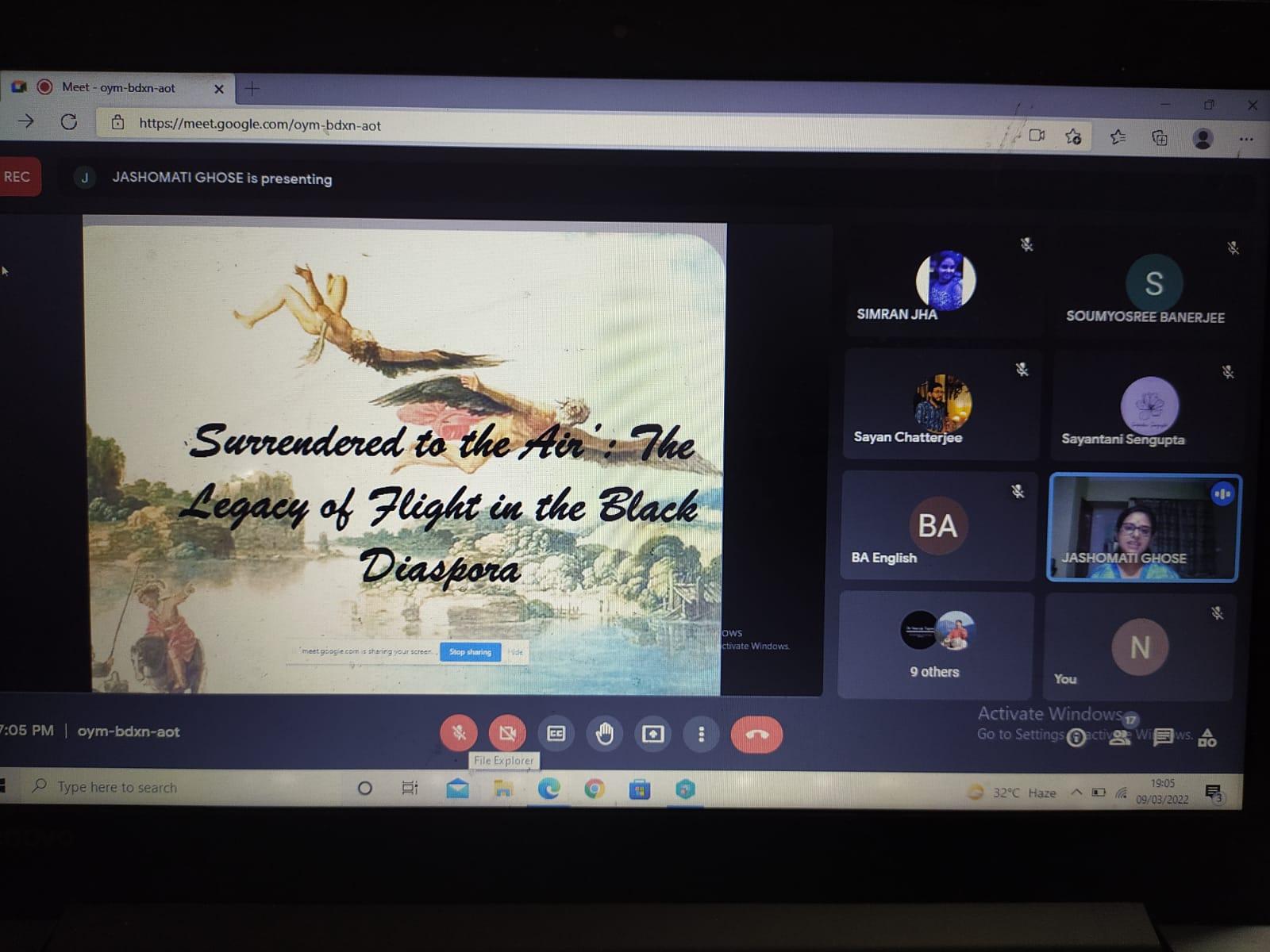This screenshot has height=952, width=1270.
Task: Show the participant list showing 17 people
Action: (1120, 738)
